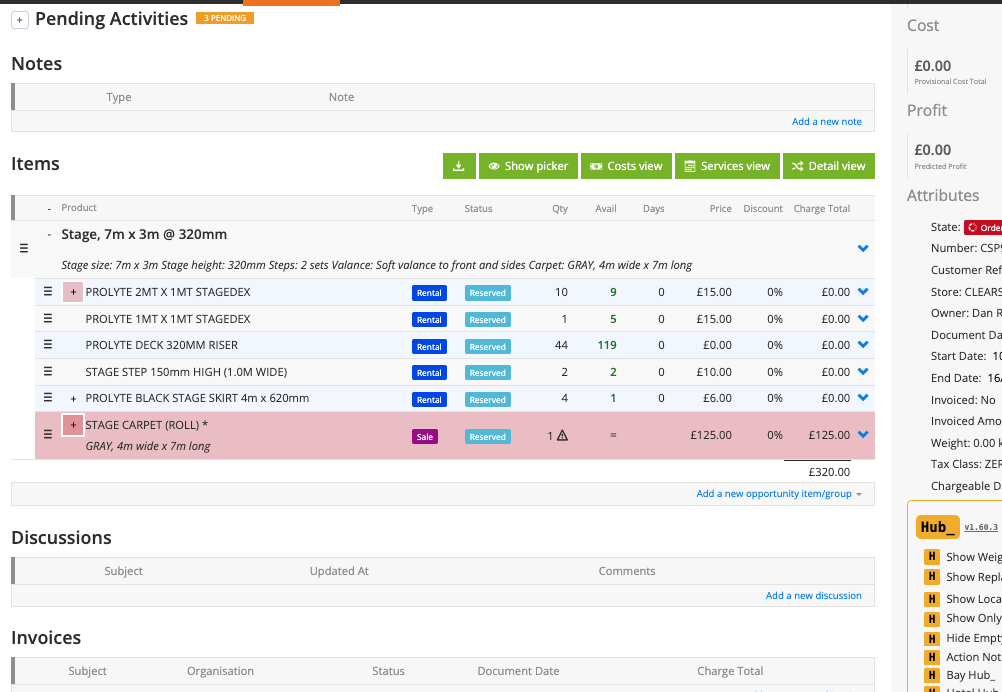Click the warning triangle beside Stage Carpet quantity
Viewport: 1002px width, 692px height.
pos(562,435)
